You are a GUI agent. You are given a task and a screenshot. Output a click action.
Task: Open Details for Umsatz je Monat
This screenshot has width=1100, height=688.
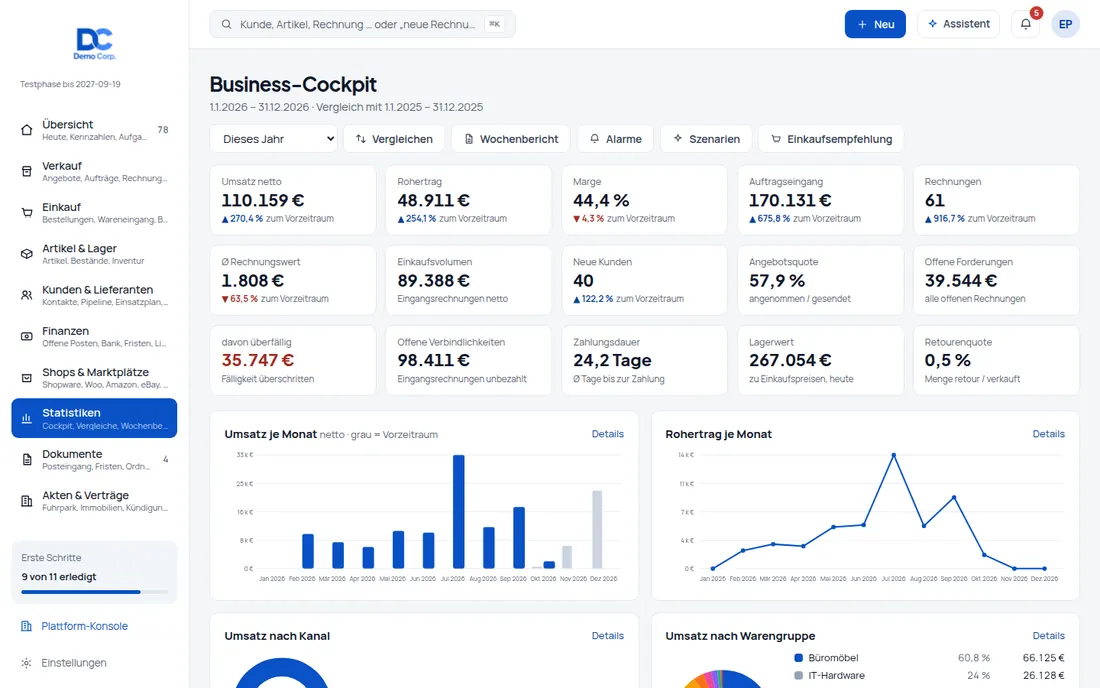pyautogui.click(x=608, y=434)
